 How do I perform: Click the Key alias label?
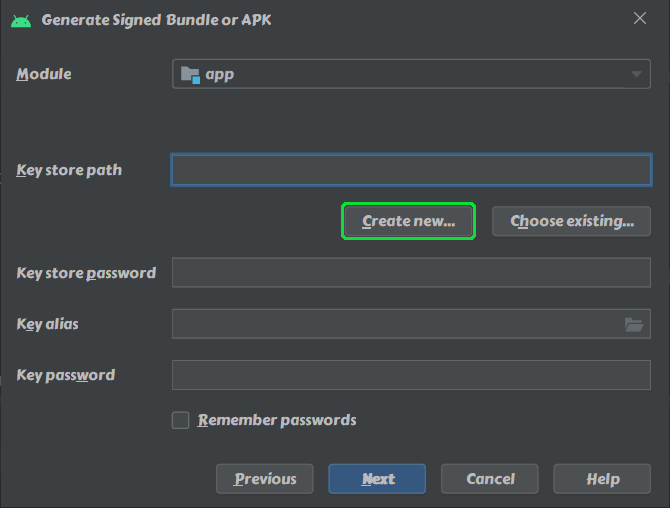pyautogui.click(x=47, y=324)
